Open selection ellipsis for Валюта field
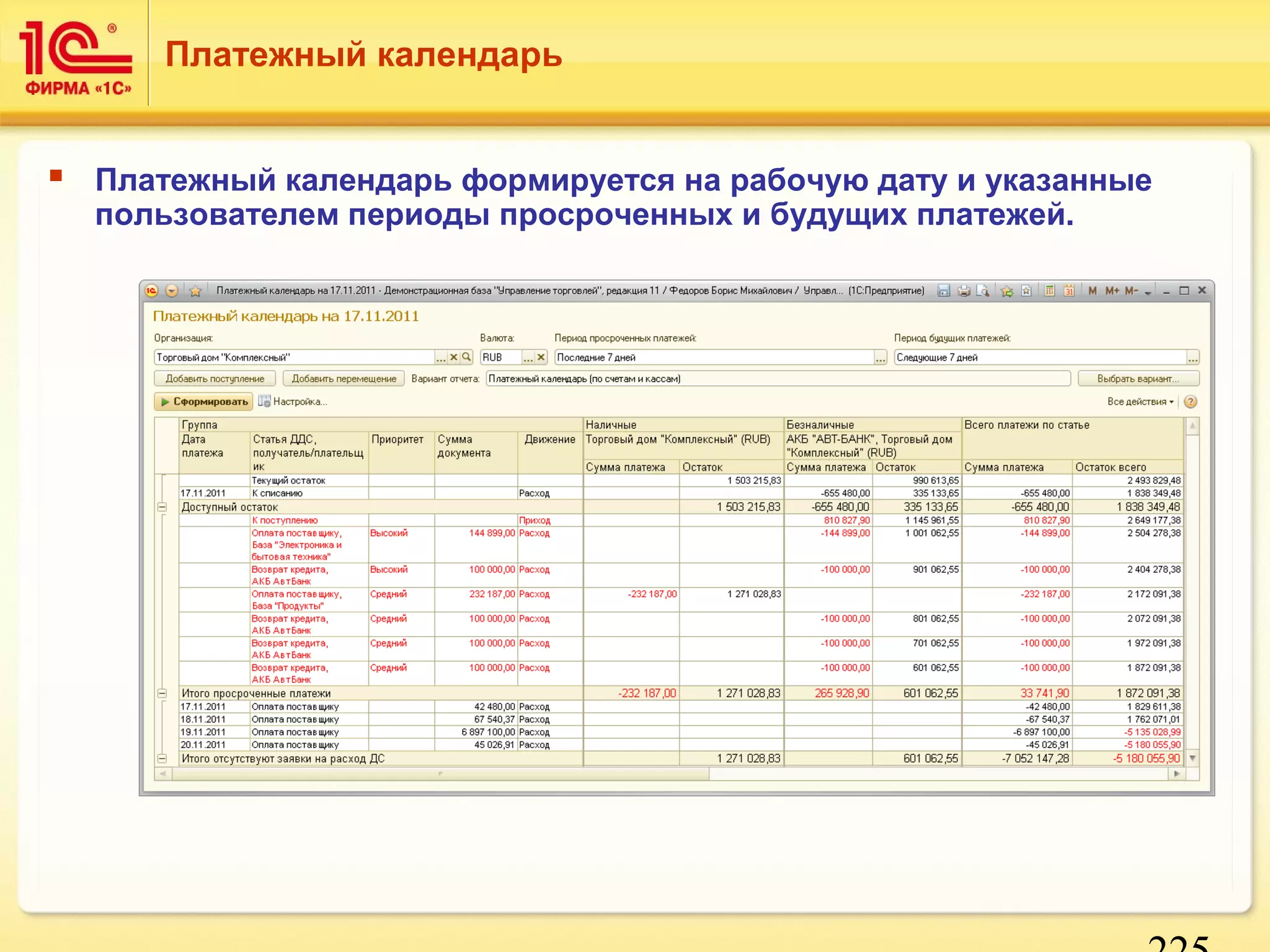1270x952 pixels. pos(528,358)
